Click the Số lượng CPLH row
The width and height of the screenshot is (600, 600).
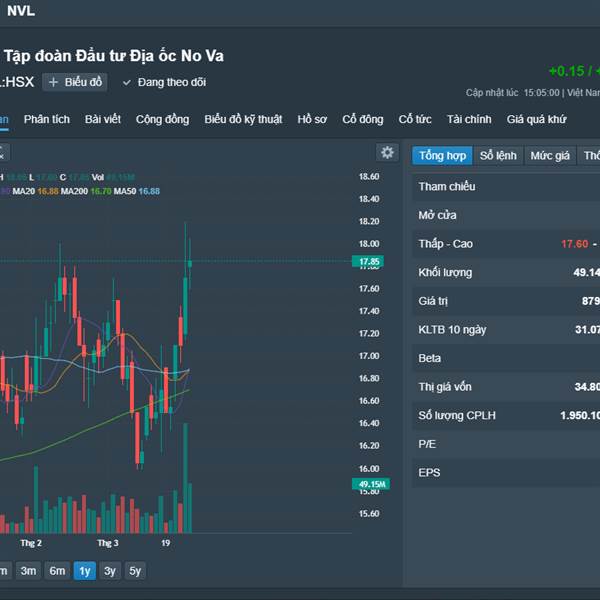[506, 416]
